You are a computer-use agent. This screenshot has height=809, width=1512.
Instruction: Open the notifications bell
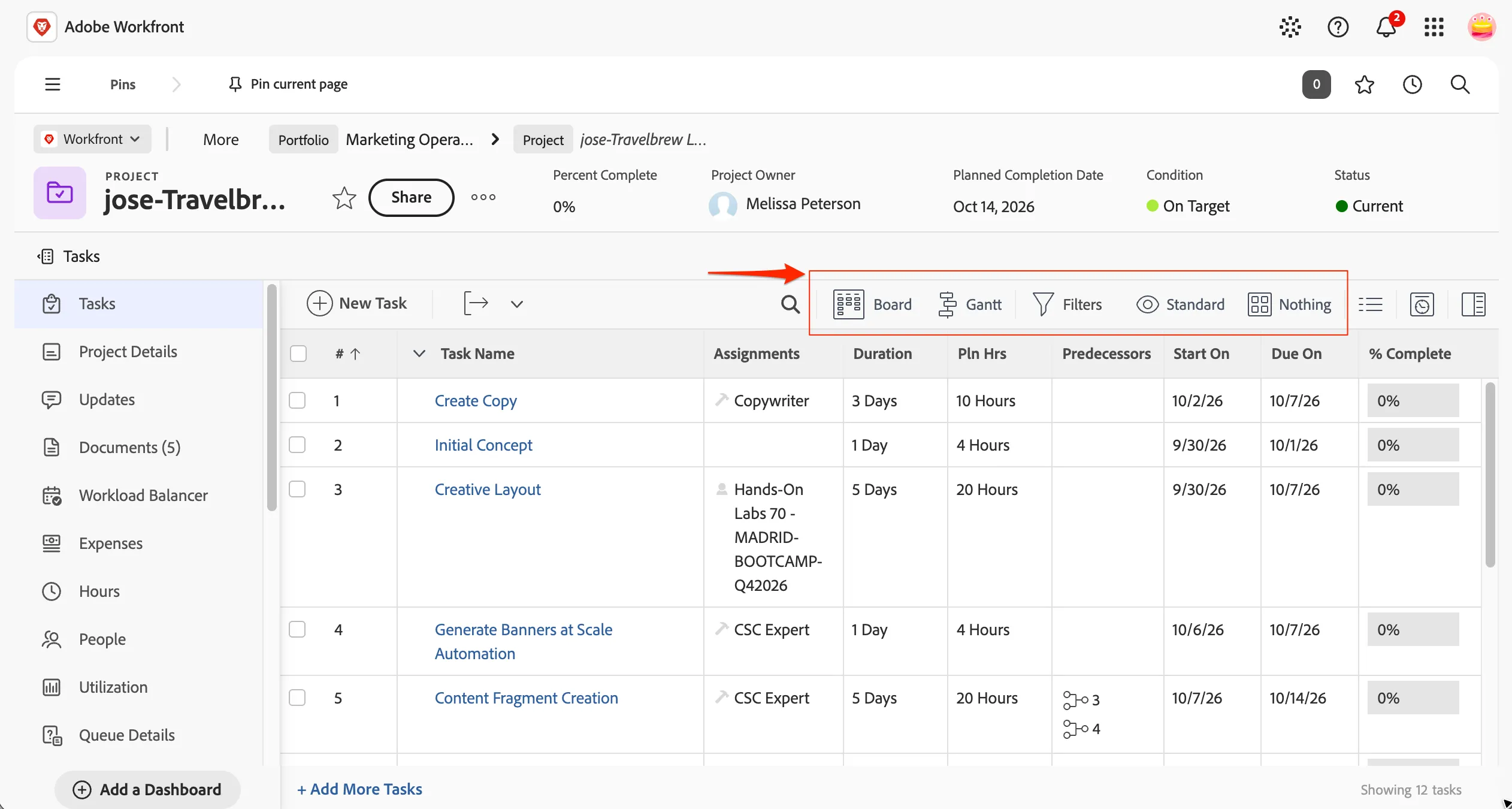click(1386, 27)
